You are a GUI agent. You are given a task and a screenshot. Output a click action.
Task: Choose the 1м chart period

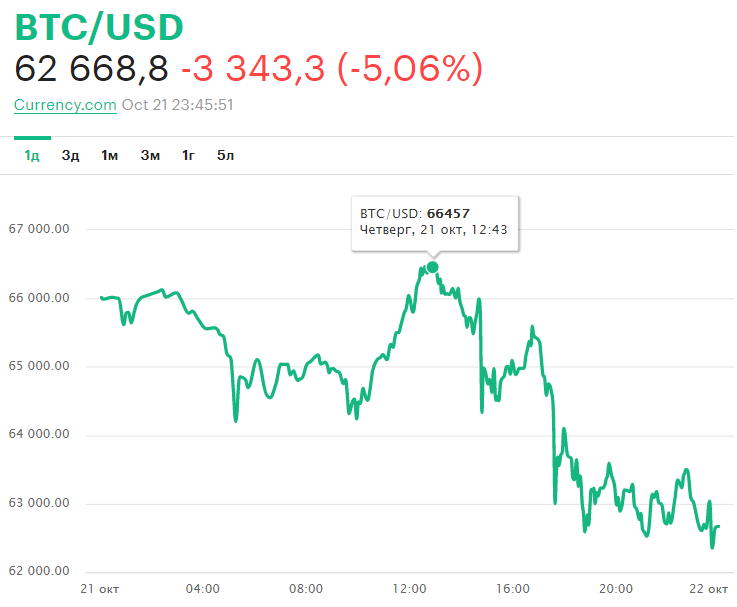pos(110,155)
